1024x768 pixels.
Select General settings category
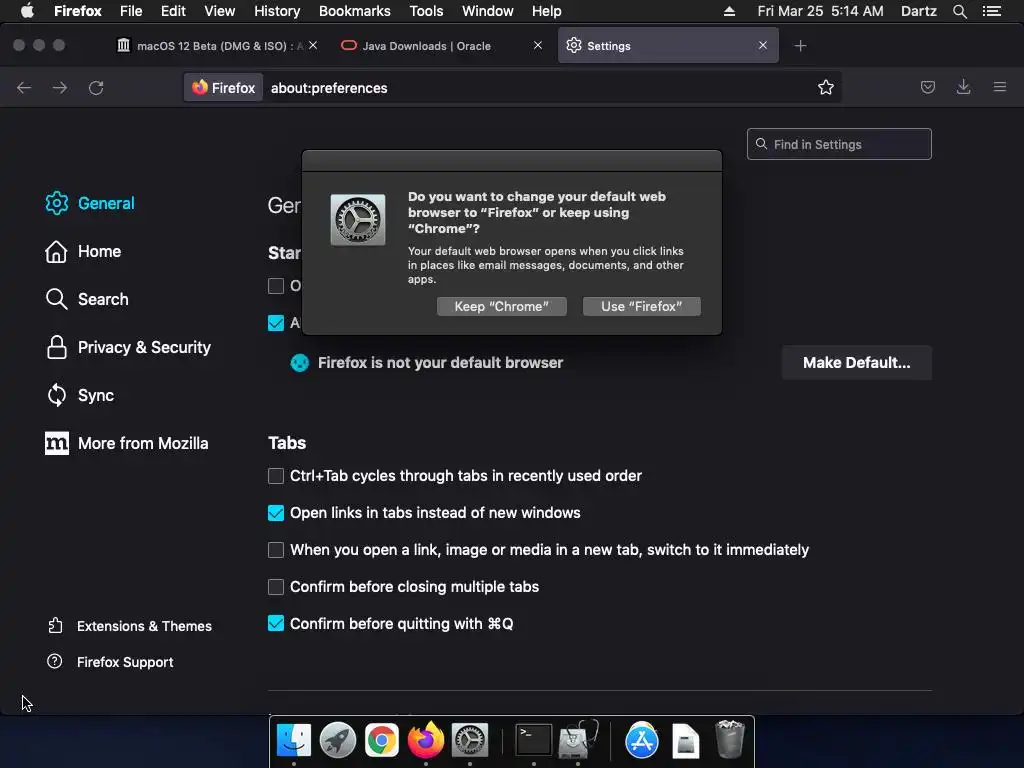point(90,203)
